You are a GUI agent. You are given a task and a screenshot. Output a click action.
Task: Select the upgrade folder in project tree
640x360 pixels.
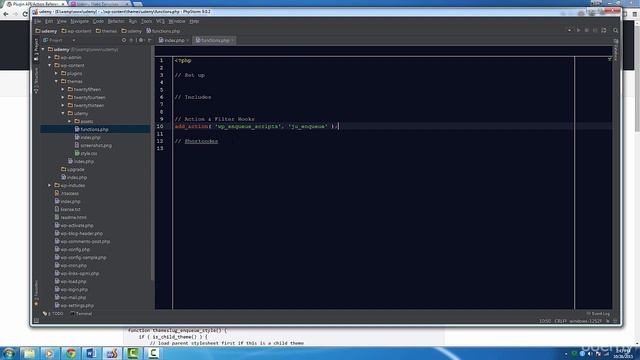73,169
